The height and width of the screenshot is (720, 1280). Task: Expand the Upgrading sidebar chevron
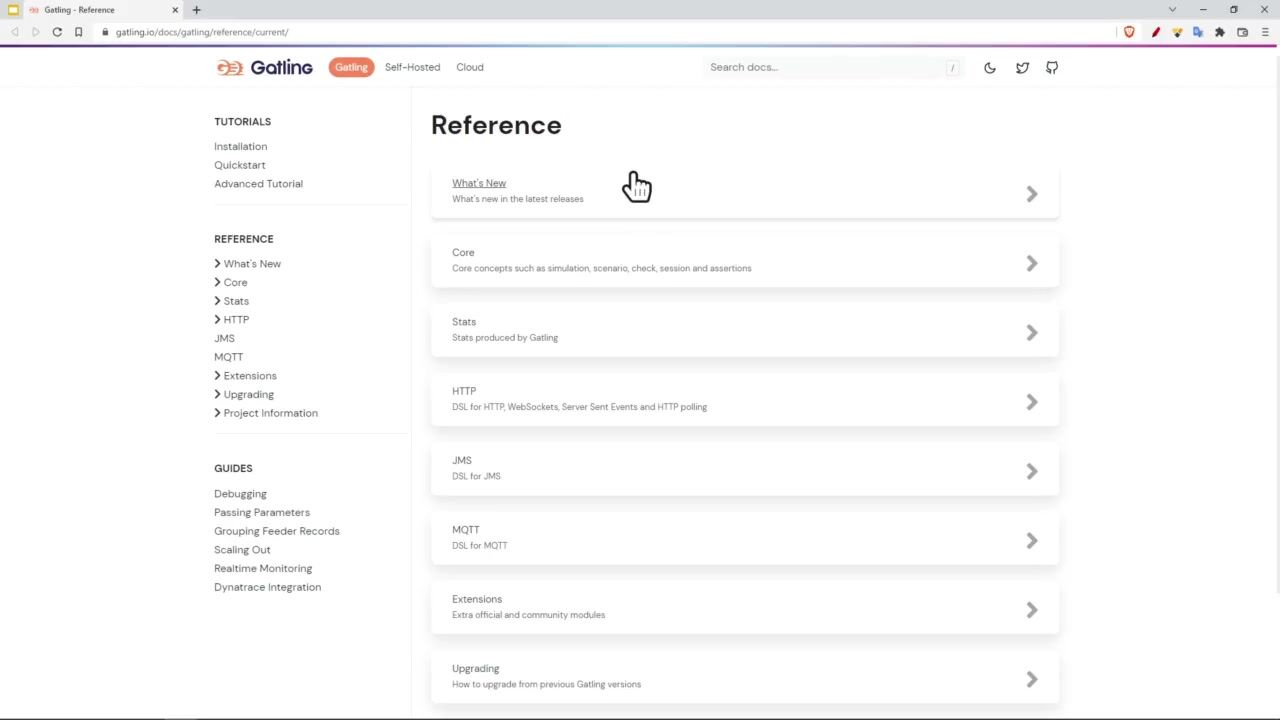click(218, 394)
